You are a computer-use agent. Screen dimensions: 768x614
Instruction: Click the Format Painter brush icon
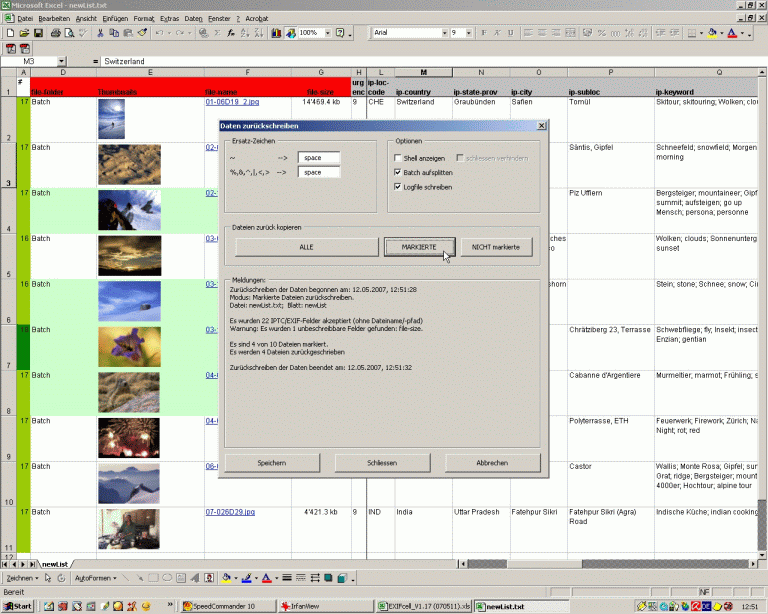click(x=143, y=33)
